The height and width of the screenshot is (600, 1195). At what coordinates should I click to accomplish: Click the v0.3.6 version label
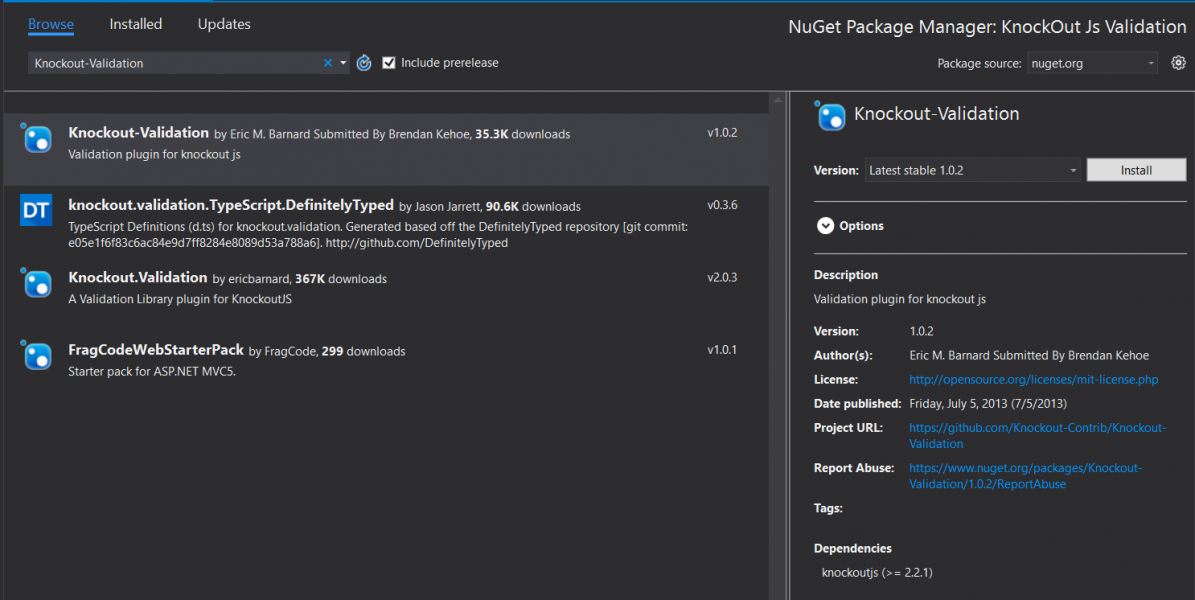(x=722, y=205)
